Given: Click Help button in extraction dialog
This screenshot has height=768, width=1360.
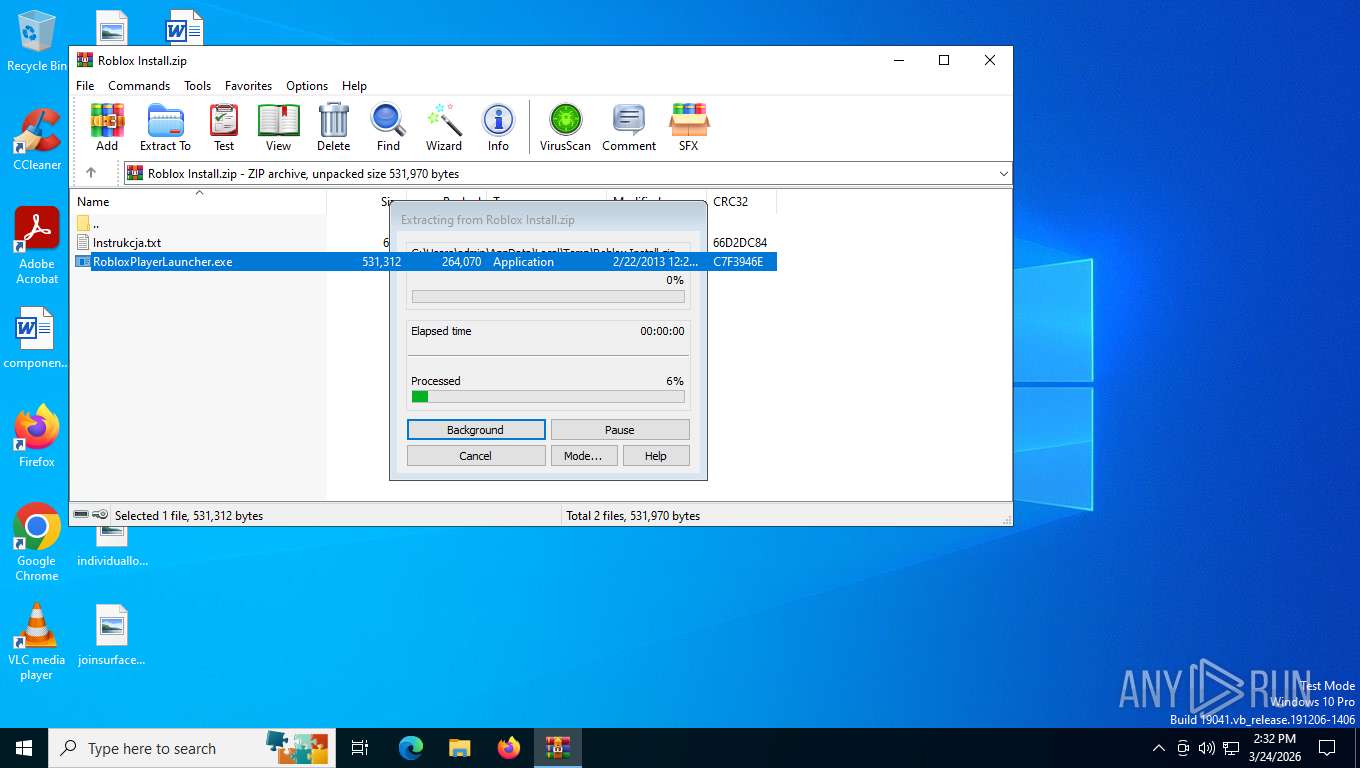Looking at the screenshot, I should [x=656, y=456].
